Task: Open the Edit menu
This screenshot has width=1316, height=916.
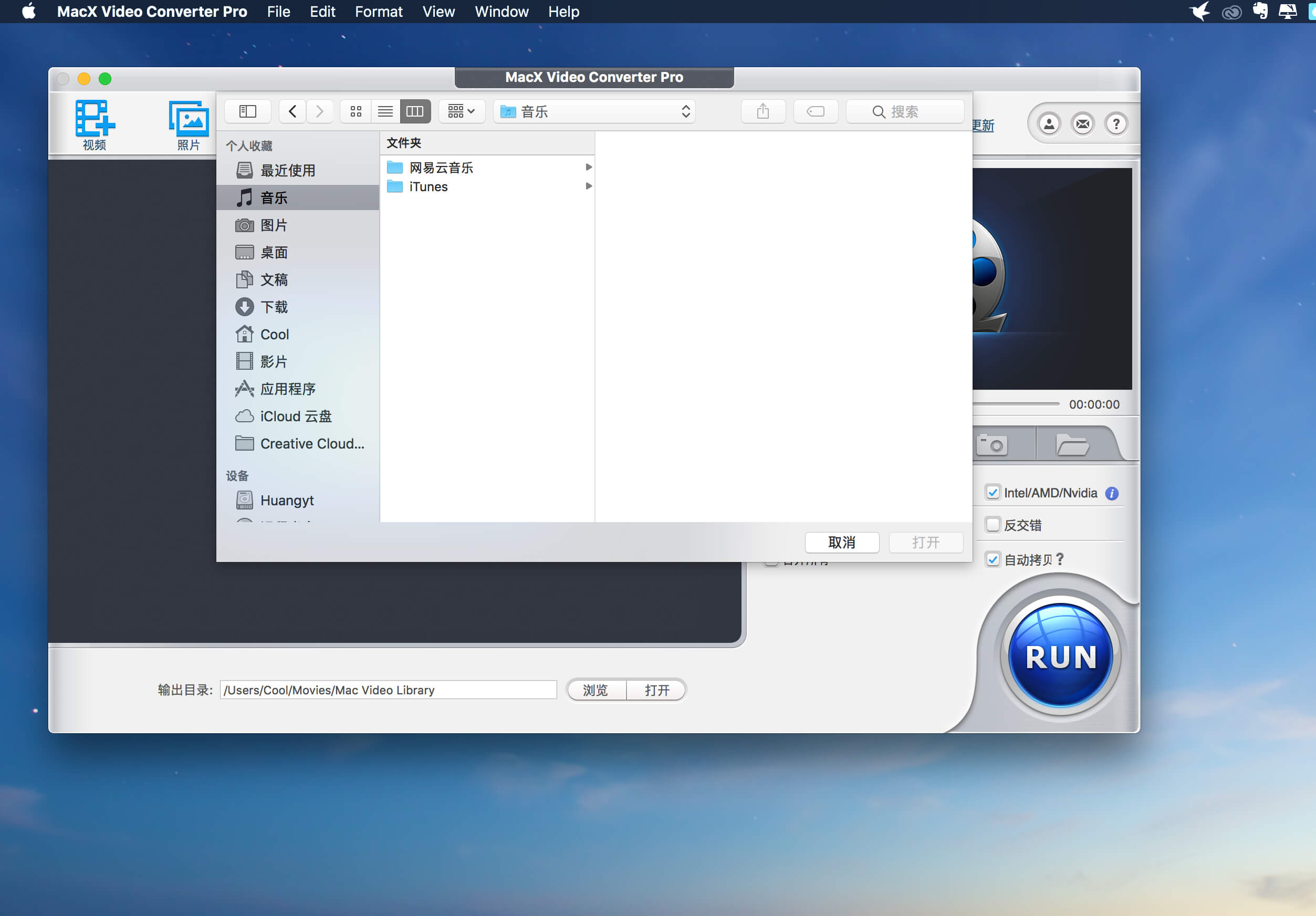Action: pyautogui.click(x=322, y=12)
